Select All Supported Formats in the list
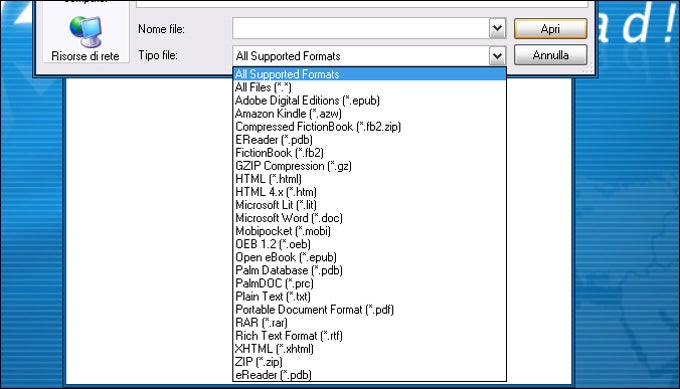 (x=369, y=74)
